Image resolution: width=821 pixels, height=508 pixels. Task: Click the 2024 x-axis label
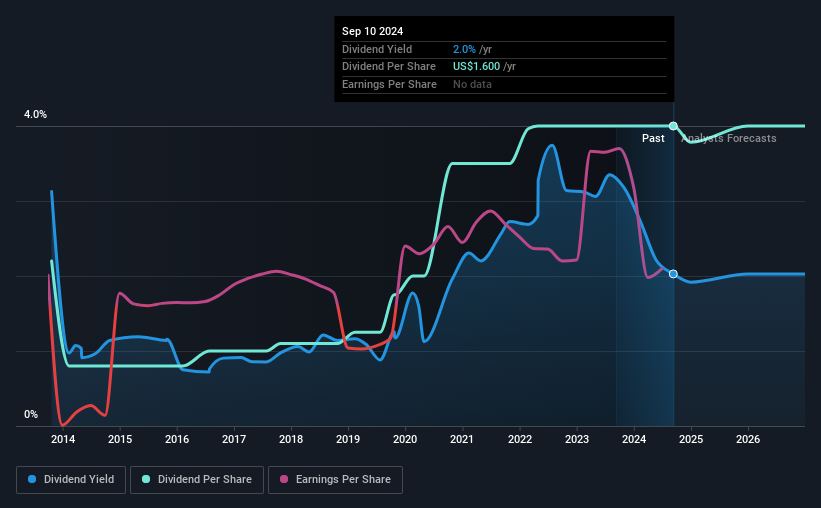(634, 439)
